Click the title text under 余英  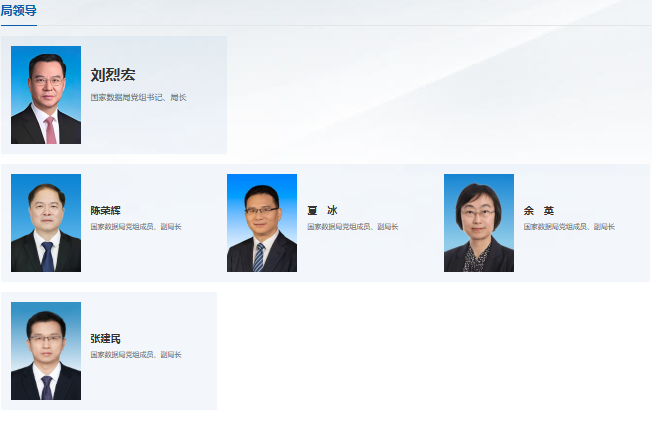click(x=569, y=227)
